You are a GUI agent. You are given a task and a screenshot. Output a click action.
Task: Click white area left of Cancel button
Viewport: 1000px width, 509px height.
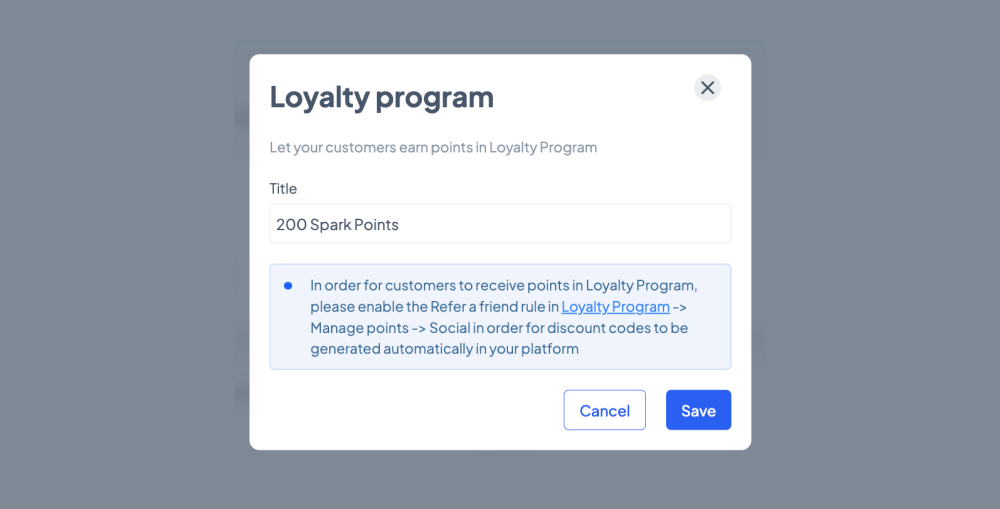tap(415, 410)
